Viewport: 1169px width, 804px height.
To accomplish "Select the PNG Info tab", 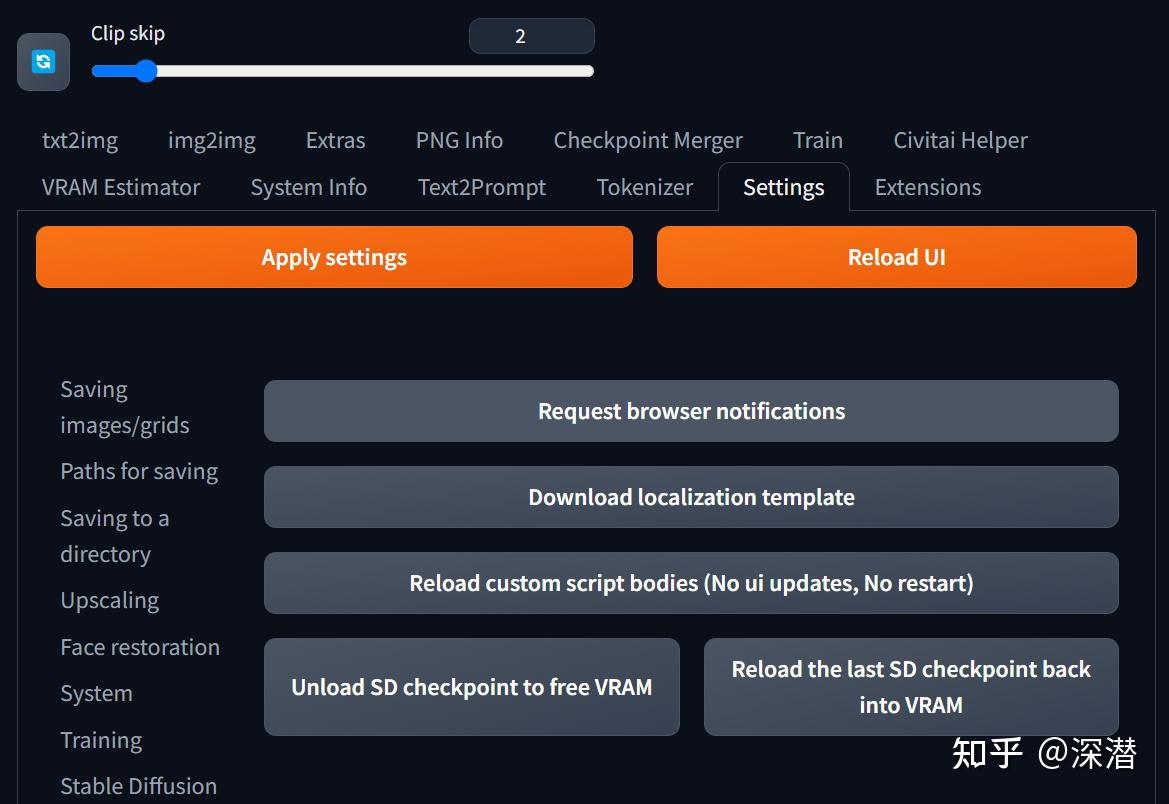I will click(x=459, y=140).
